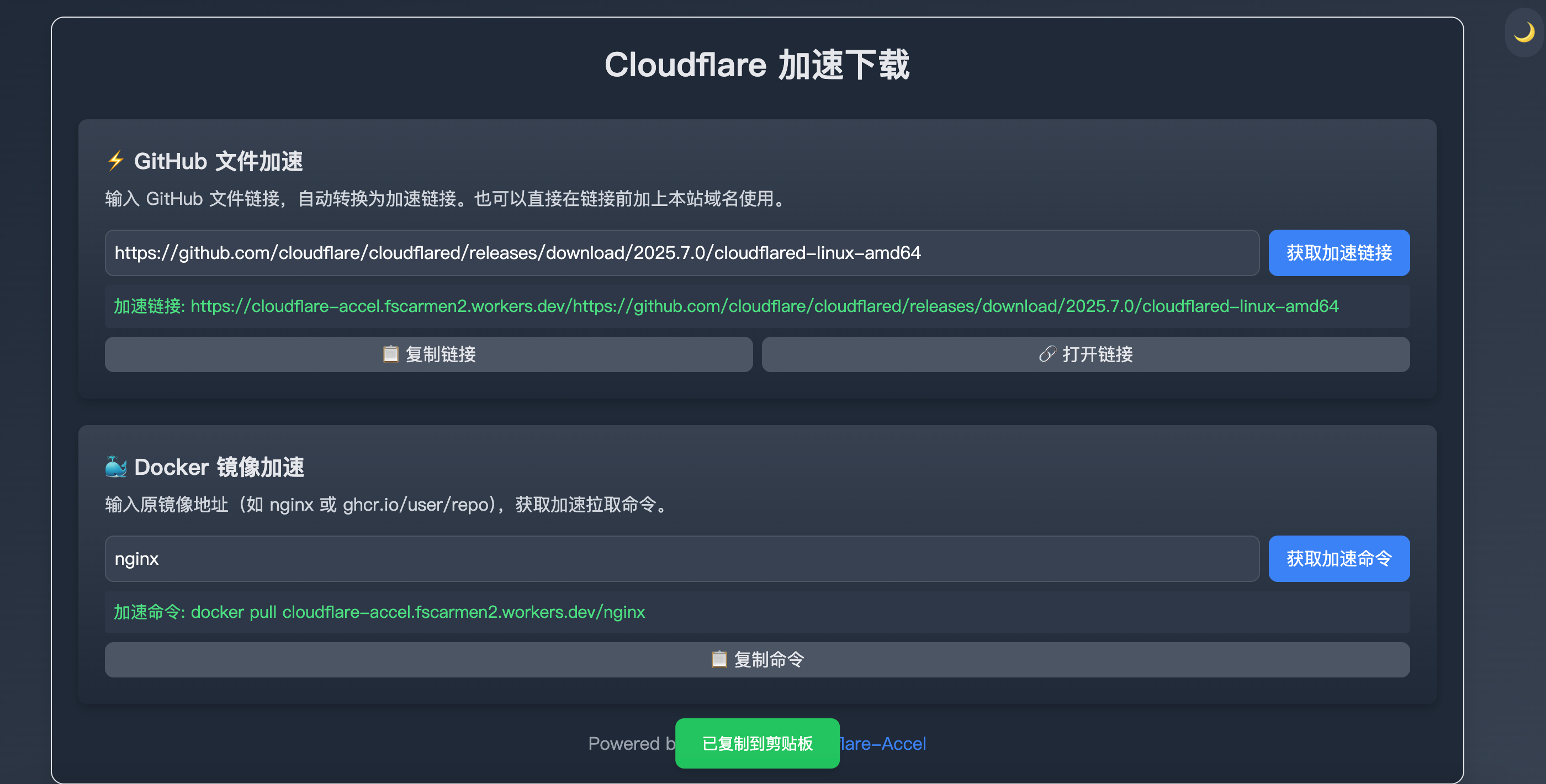Click the 输入原镜像地址 description text
Screen dimensions: 1546x784
pos(387,504)
